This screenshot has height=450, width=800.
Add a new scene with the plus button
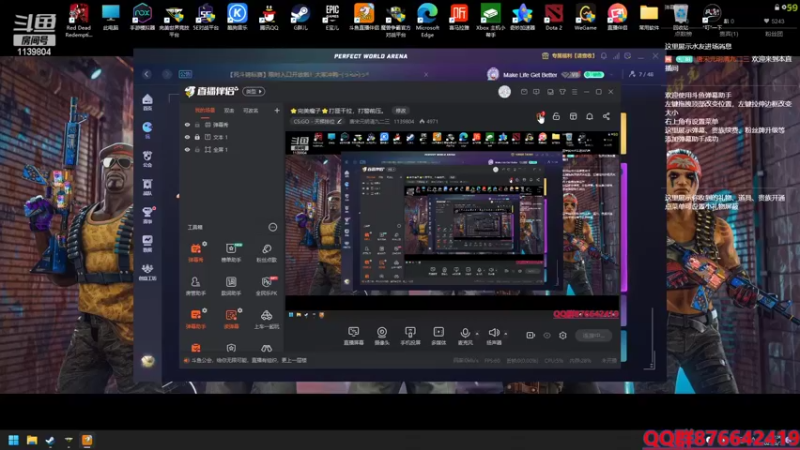(277, 110)
